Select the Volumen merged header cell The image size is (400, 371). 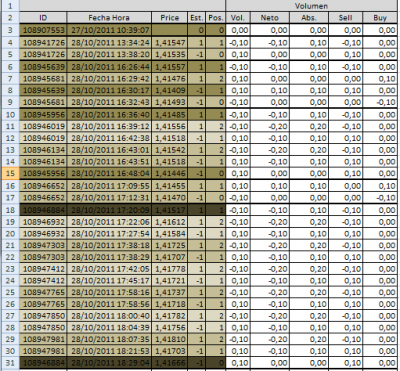[x=312, y=6]
